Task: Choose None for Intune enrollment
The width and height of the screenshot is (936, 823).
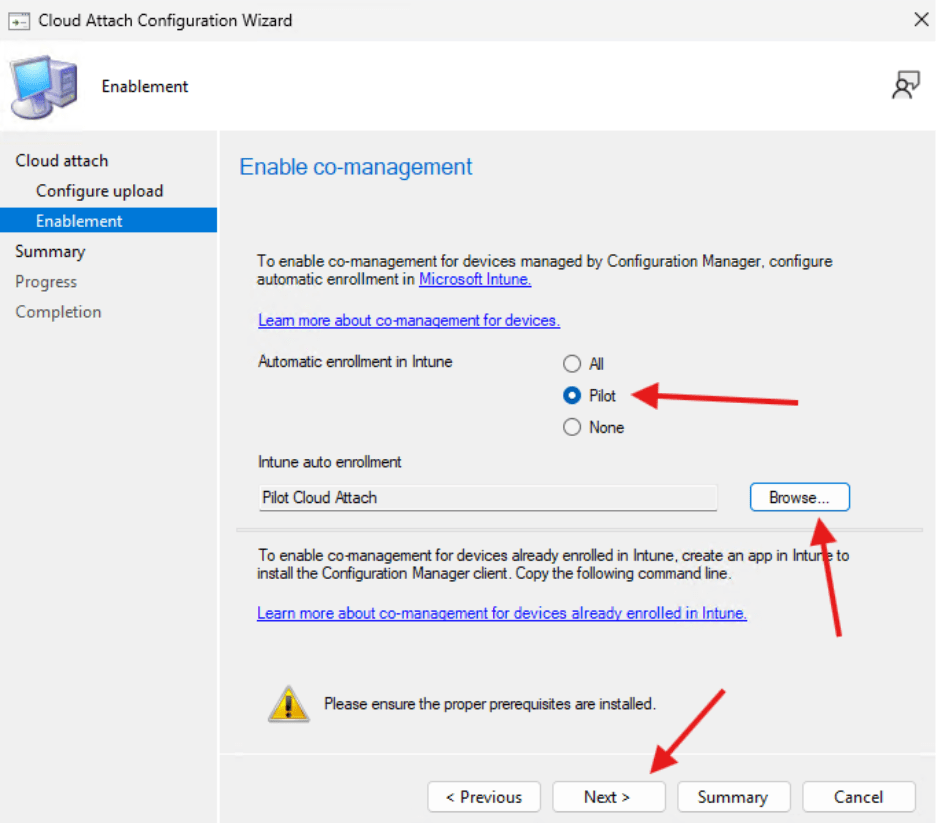Action: click(x=572, y=427)
